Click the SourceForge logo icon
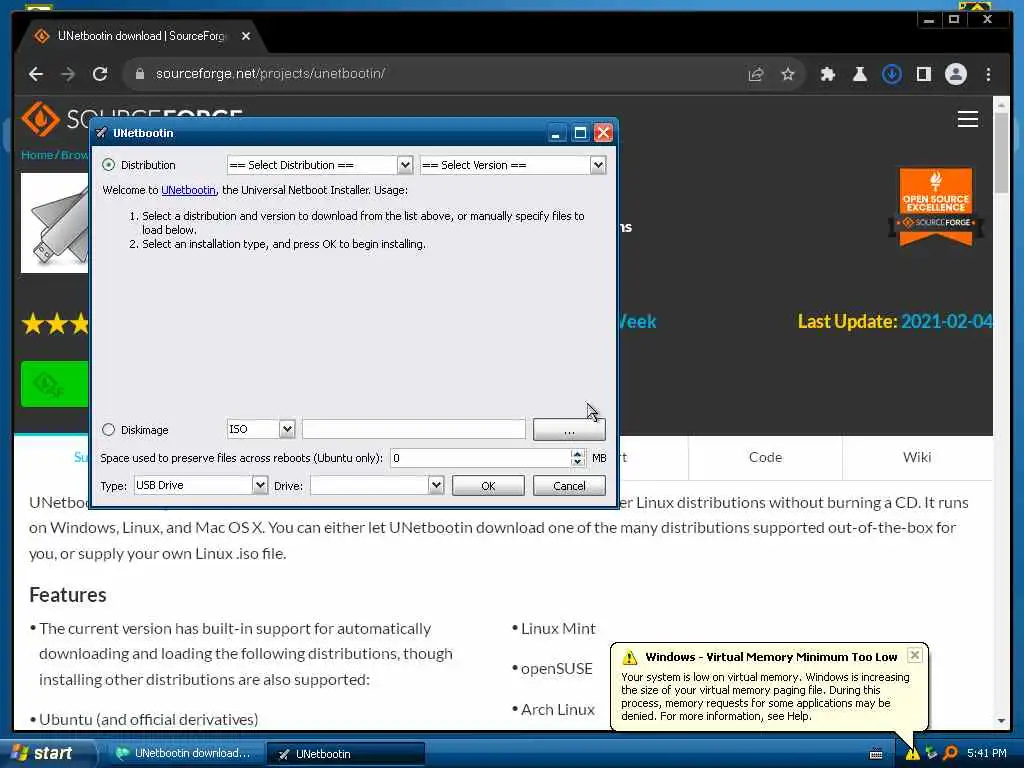 pyautogui.click(x=40, y=118)
